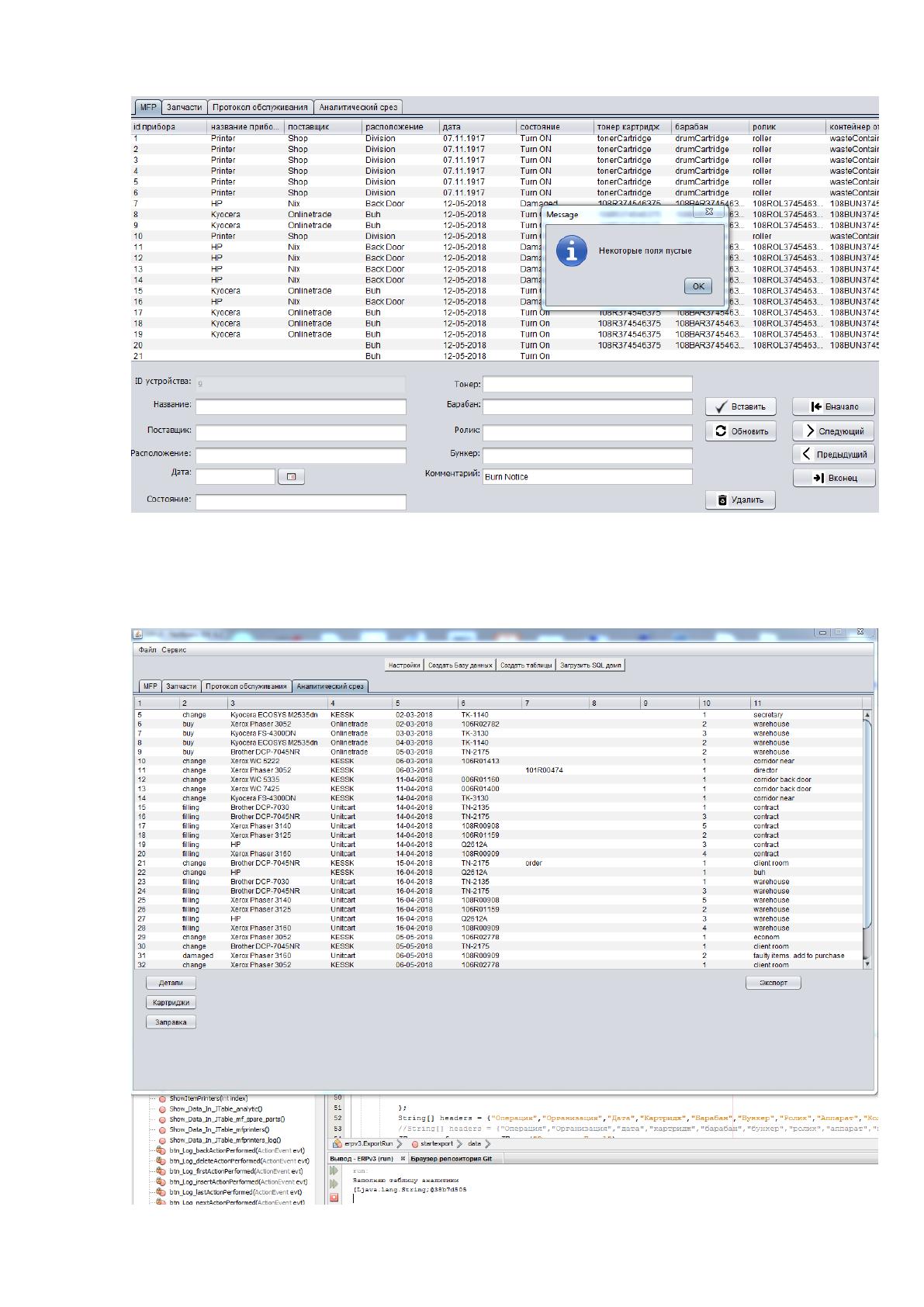Open the Протокол обслуживания tab
The image size is (924, 1307).
261,107
